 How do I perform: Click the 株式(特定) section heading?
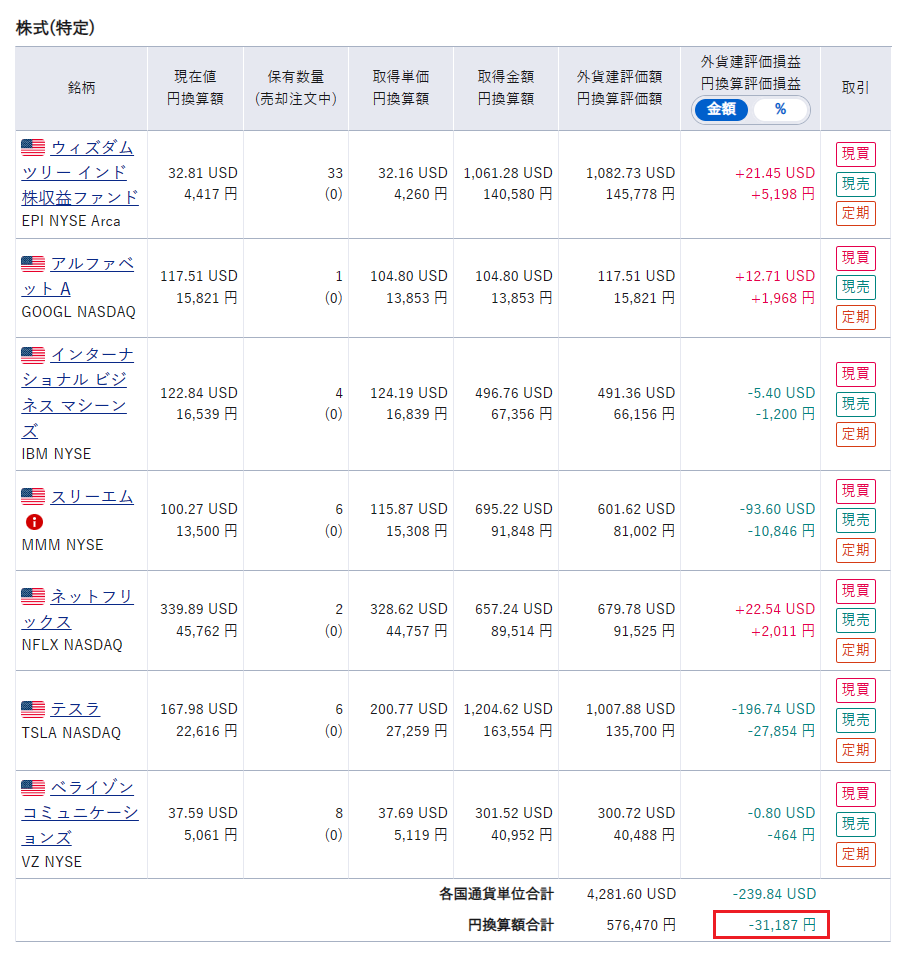coord(55,28)
